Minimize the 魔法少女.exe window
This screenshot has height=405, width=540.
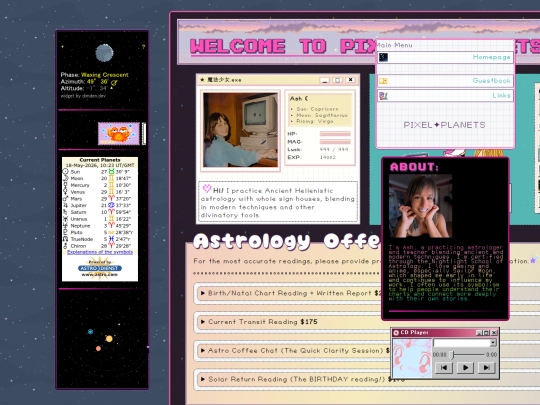click(324, 80)
